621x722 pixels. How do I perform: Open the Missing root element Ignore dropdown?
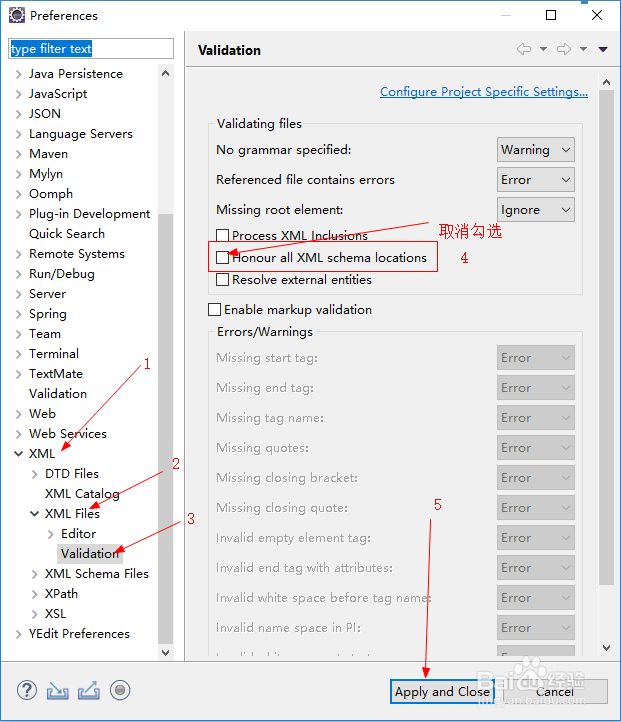point(536,210)
